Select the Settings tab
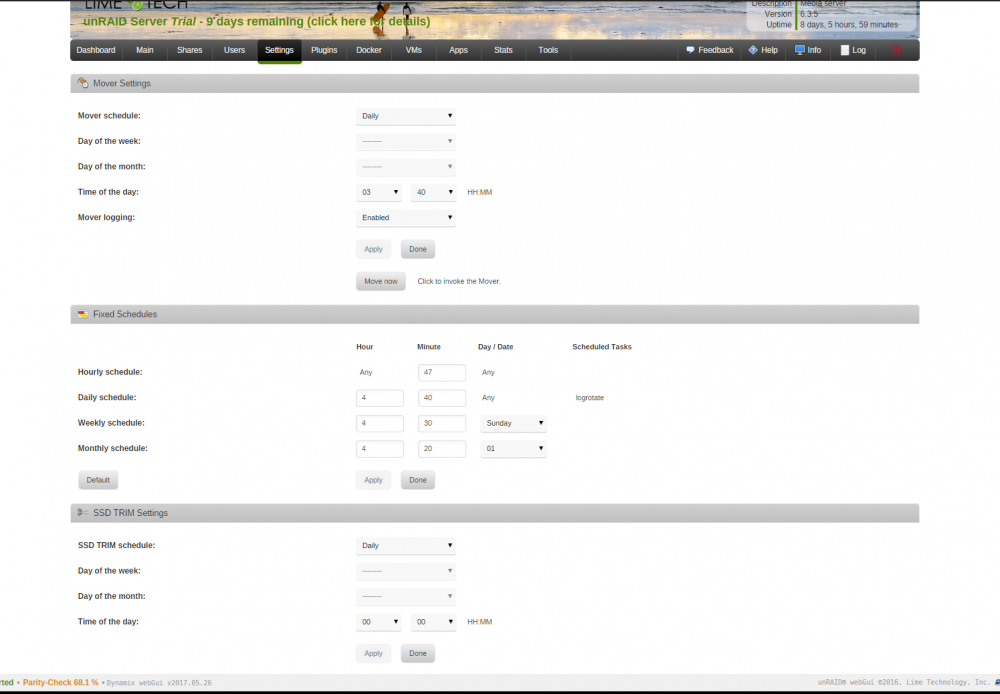The width and height of the screenshot is (1000, 694). 279,50
